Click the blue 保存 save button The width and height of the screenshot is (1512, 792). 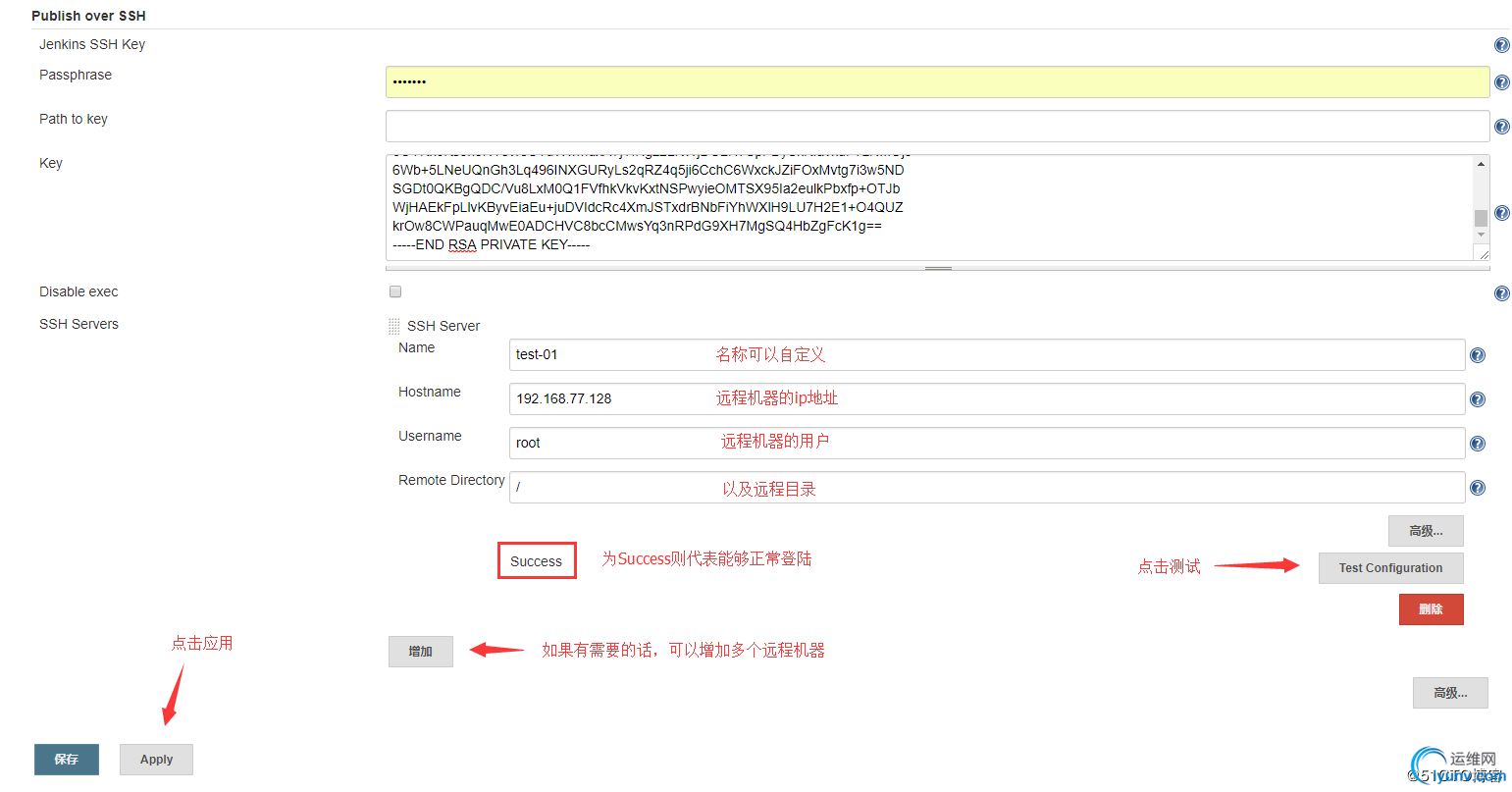pyautogui.click(x=67, y=760)
